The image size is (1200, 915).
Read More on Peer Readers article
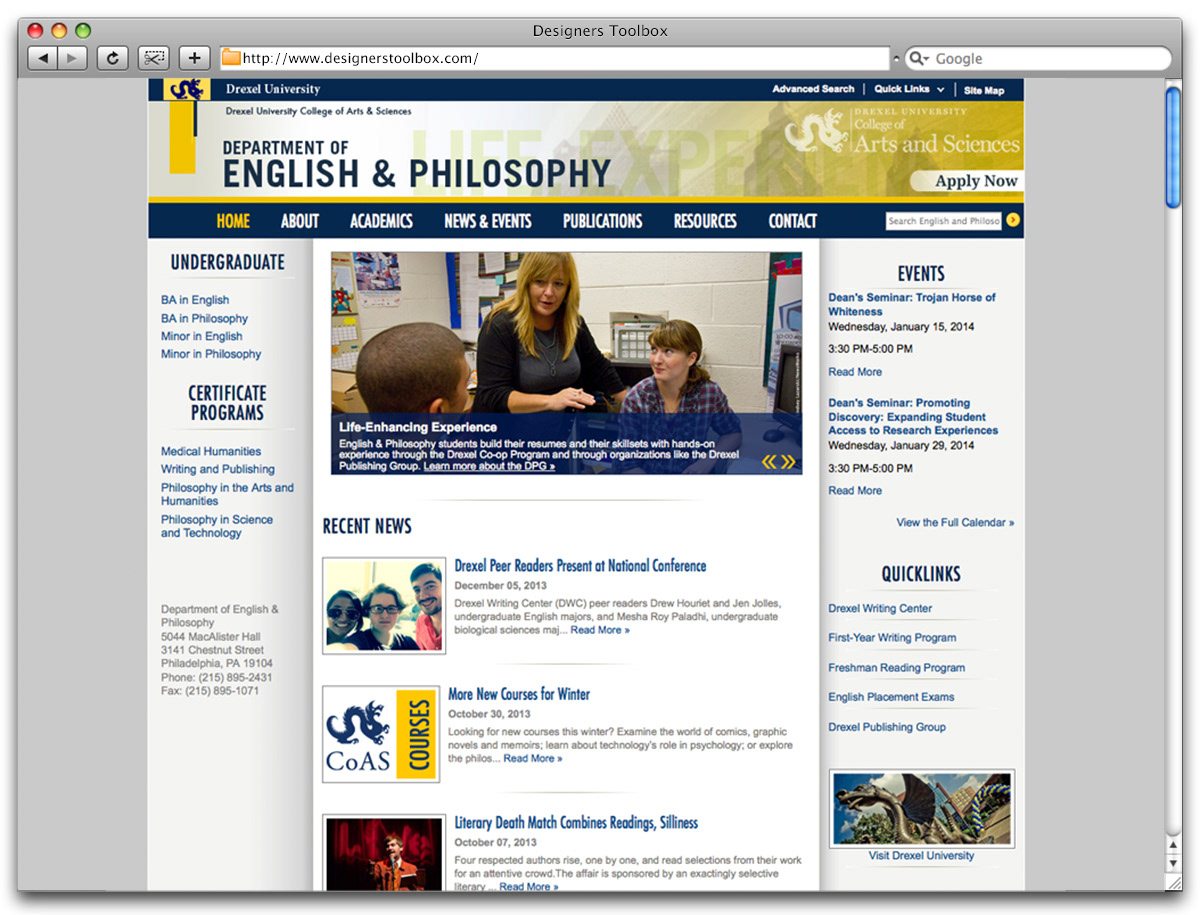tap(600, 630)
